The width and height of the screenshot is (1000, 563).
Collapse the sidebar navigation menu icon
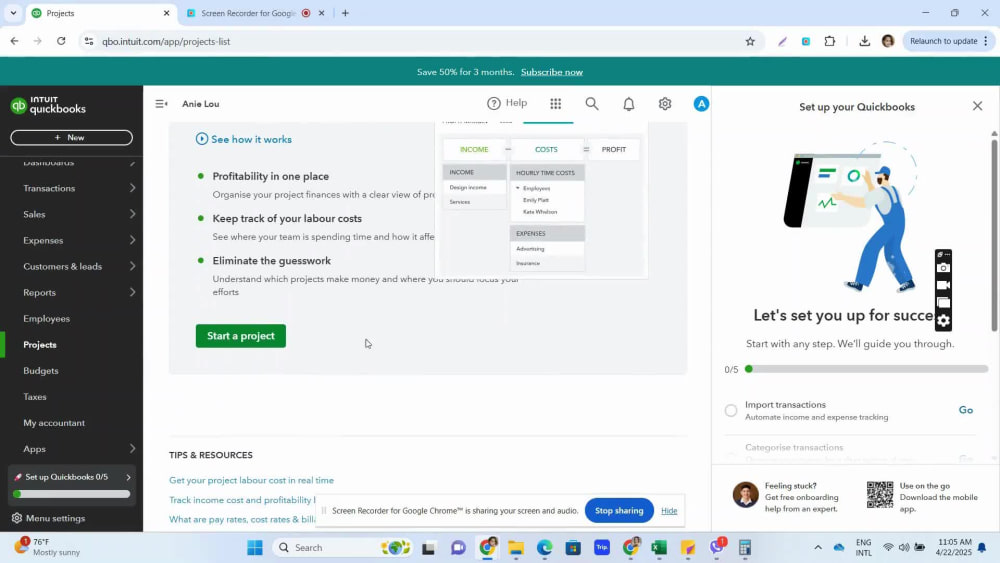click(x=161, y=104)
